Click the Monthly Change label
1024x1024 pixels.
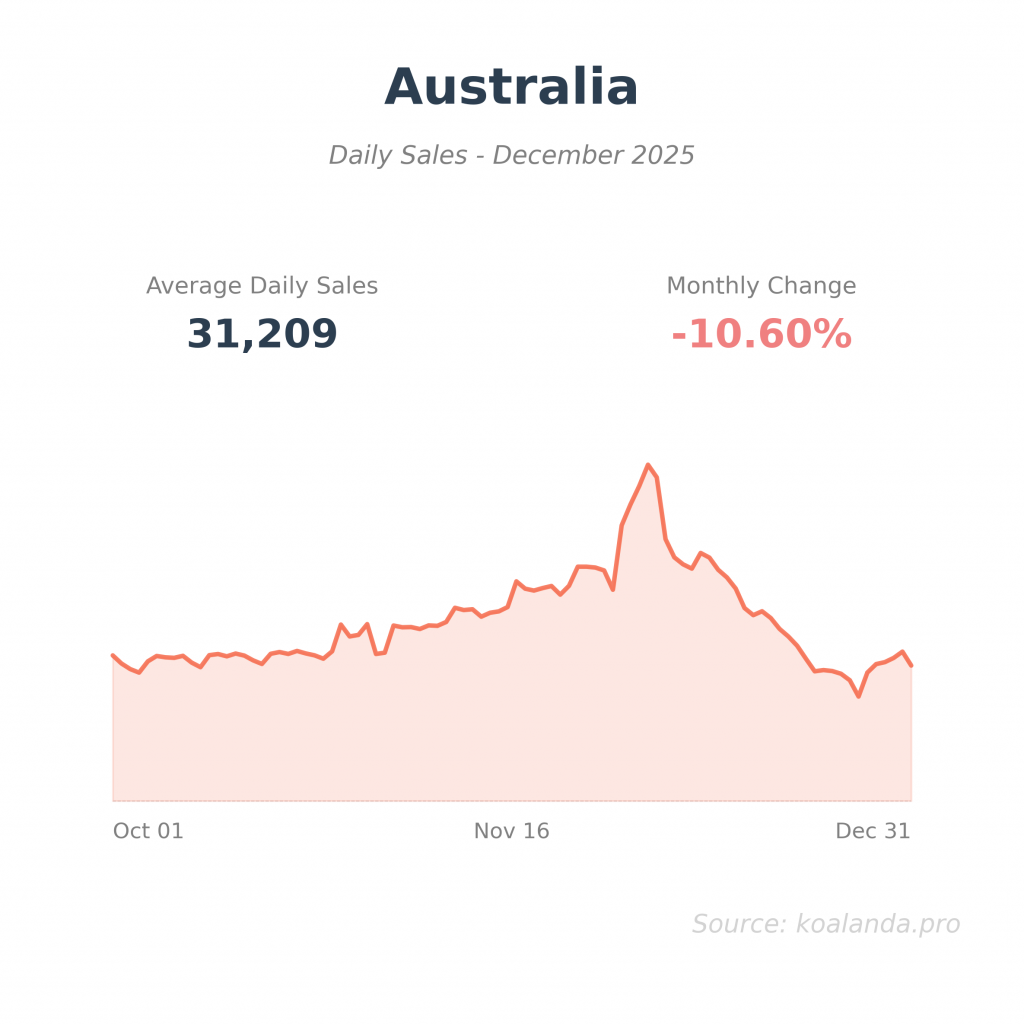point(761,286)
